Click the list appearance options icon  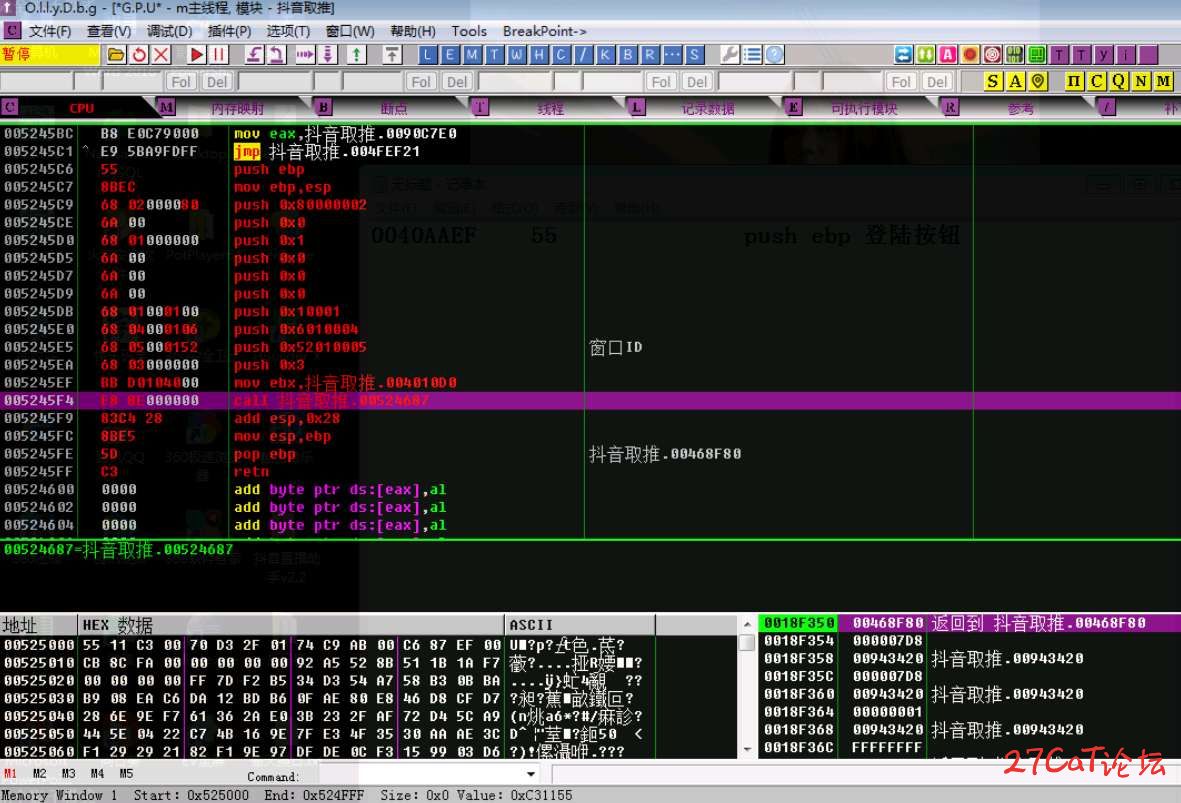pos(752,54)
